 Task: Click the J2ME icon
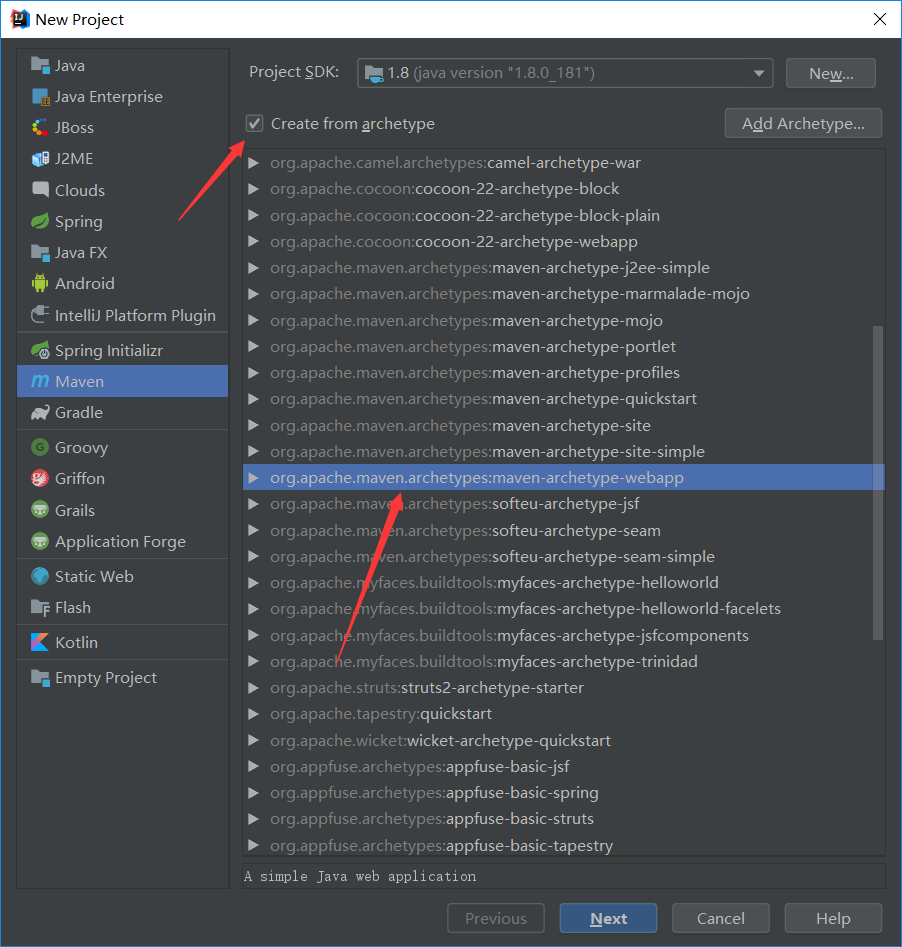tap(40, 159)
